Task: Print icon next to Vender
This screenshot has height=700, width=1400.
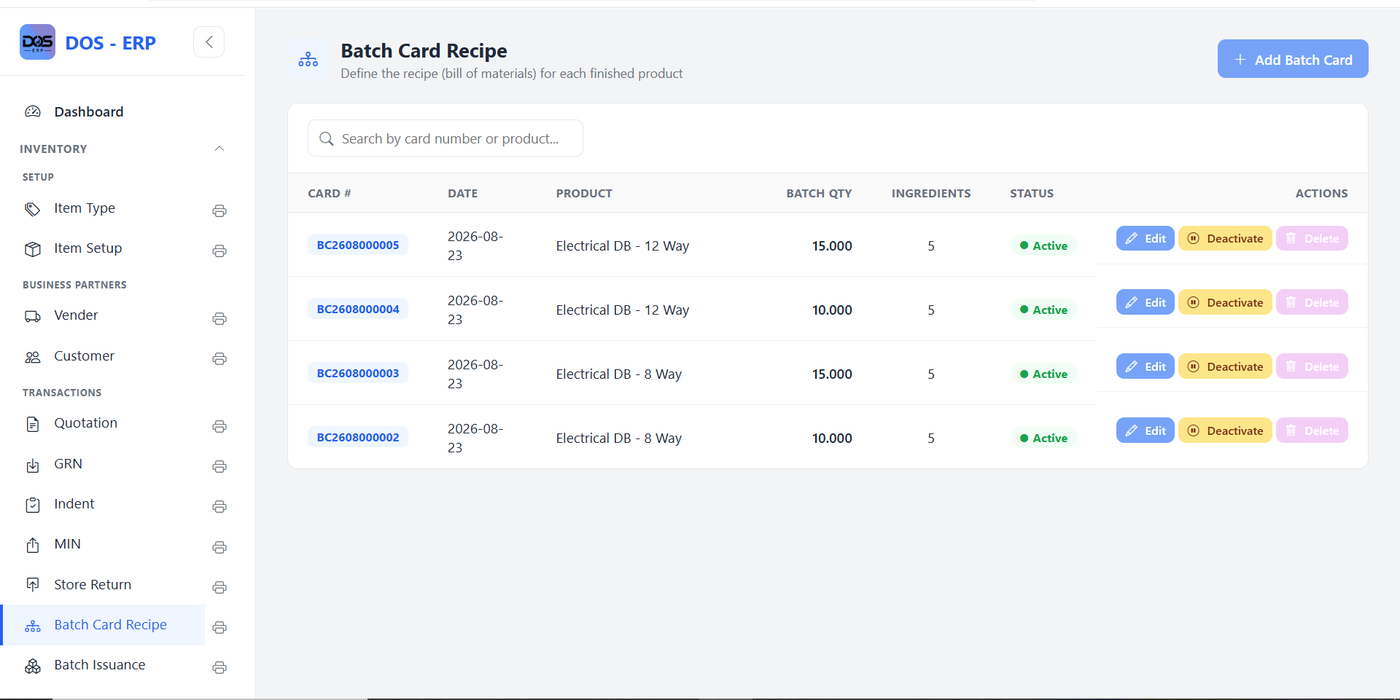Action: 219,319
